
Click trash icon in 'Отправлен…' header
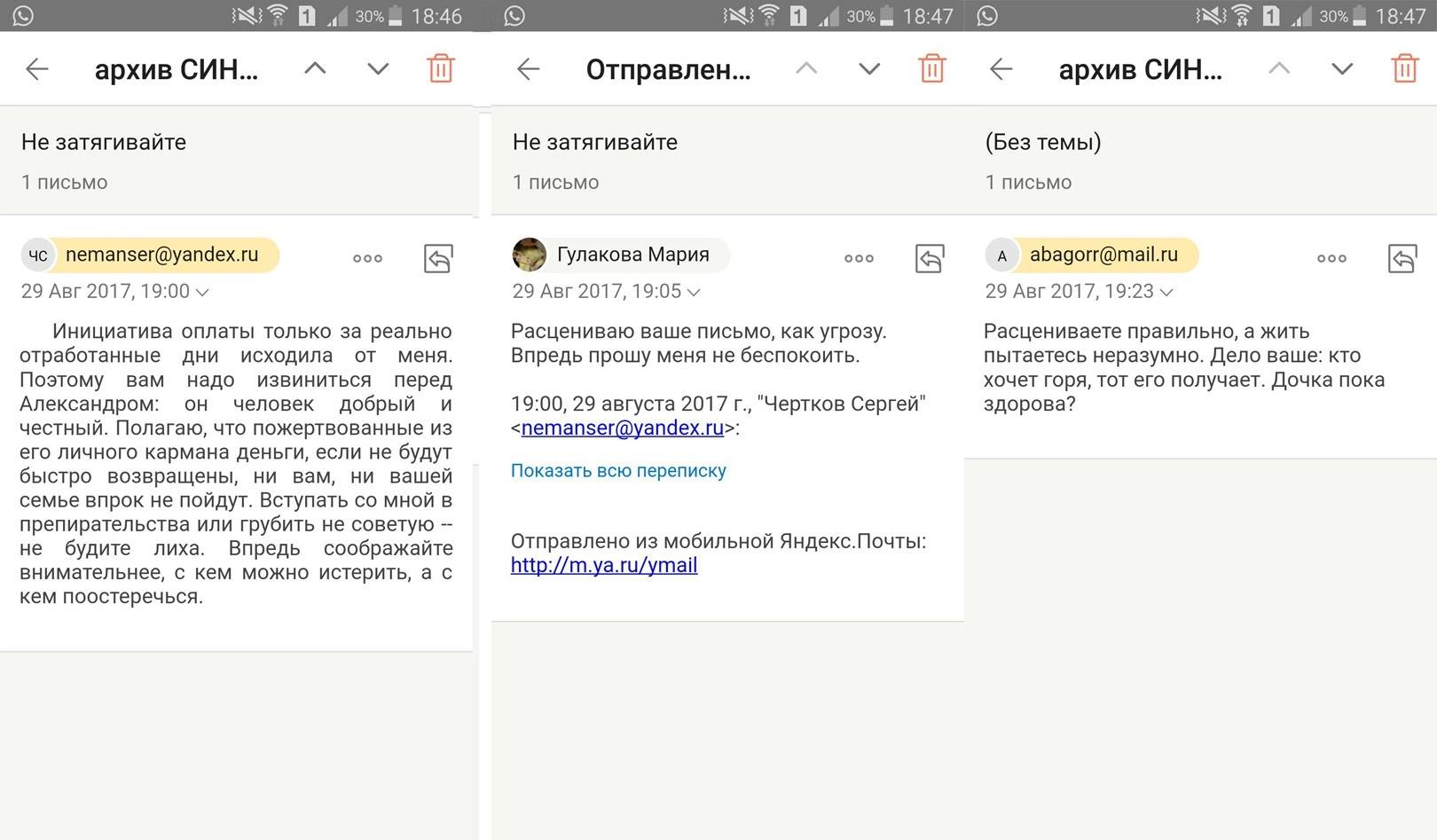pos(931,69)
